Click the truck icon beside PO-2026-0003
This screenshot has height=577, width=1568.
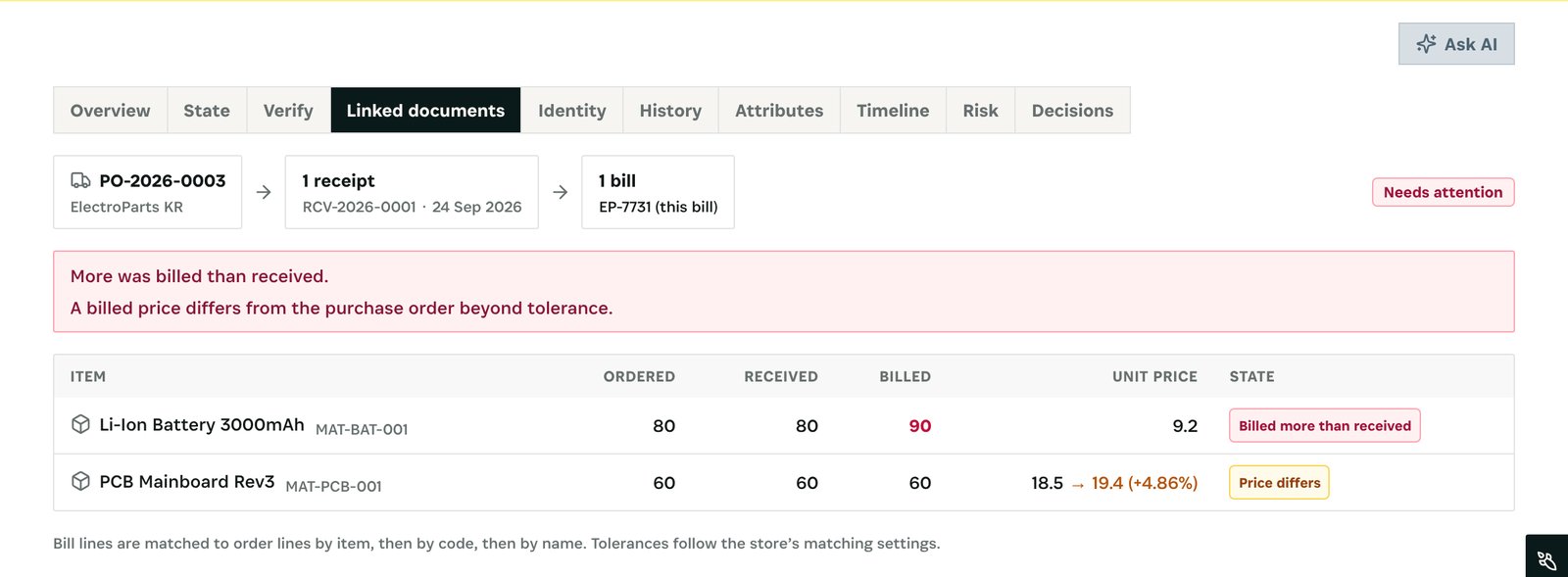[x=80, y=180]
